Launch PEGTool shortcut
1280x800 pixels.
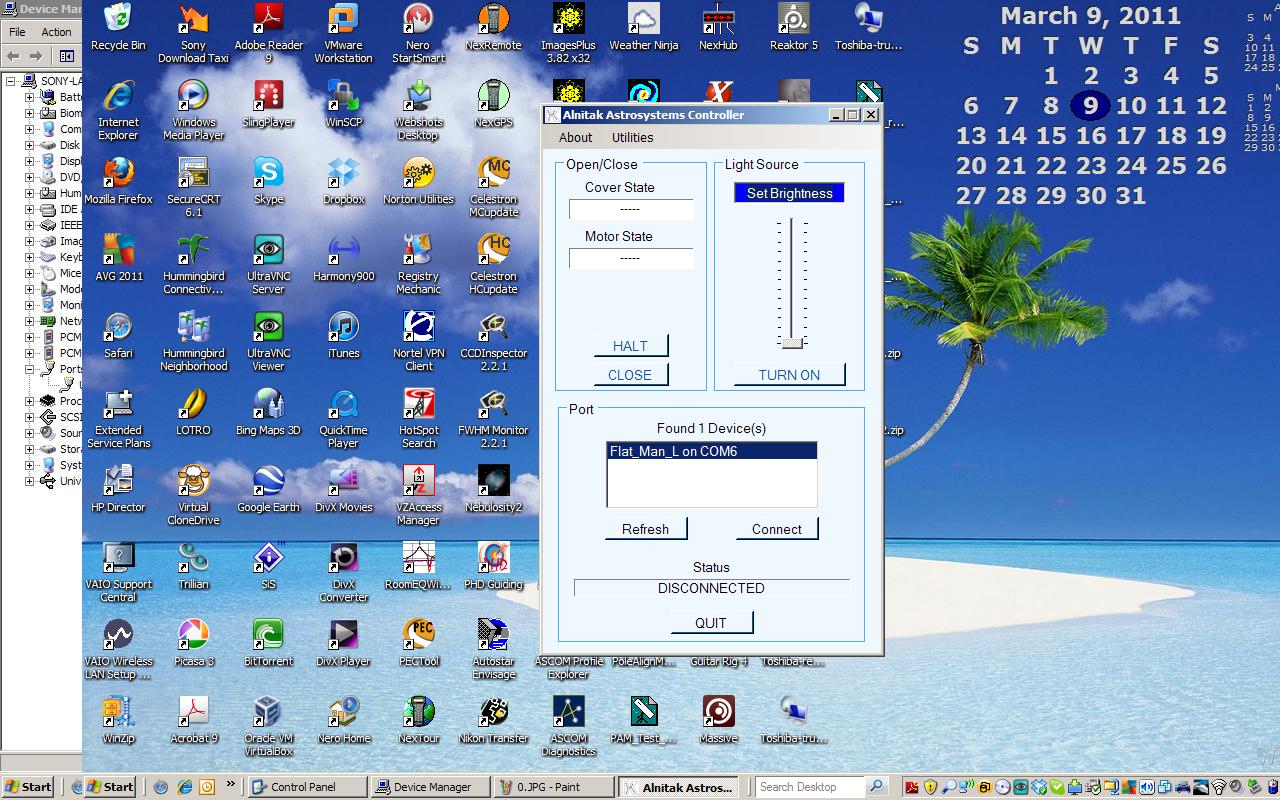[x=418, y=643]
